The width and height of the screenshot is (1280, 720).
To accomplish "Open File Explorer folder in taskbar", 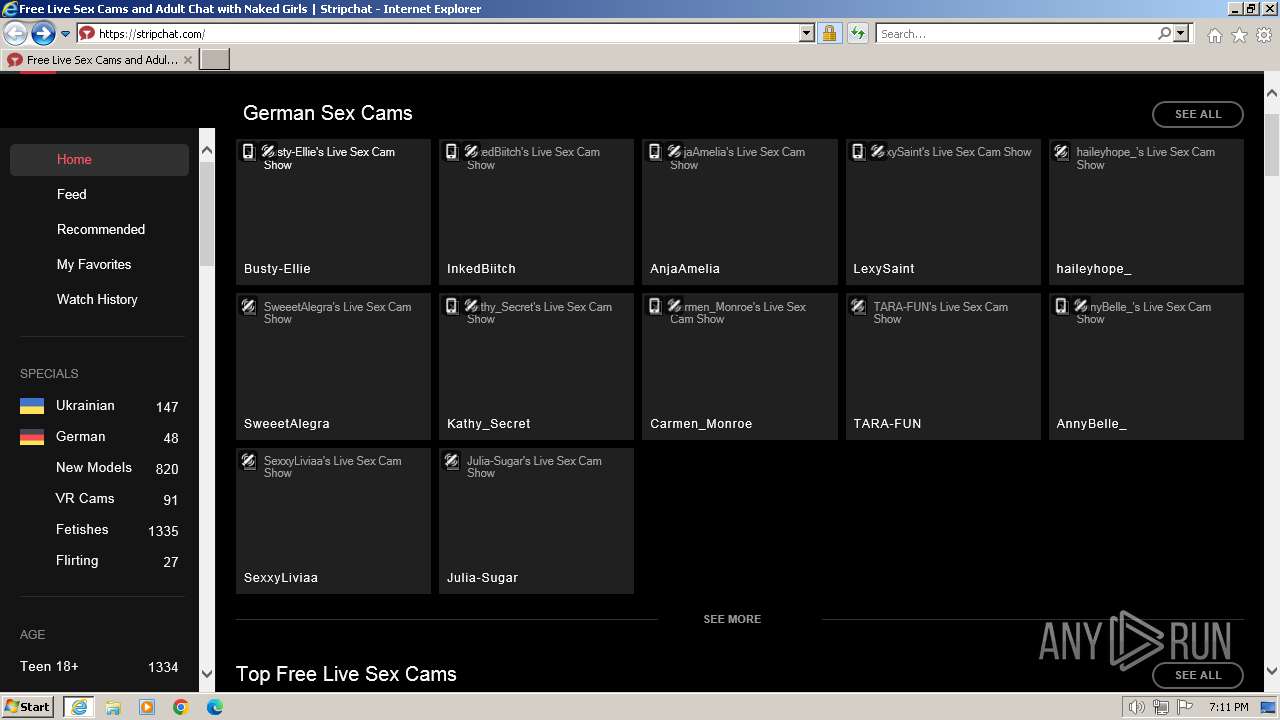I will (x=113, y=707).
